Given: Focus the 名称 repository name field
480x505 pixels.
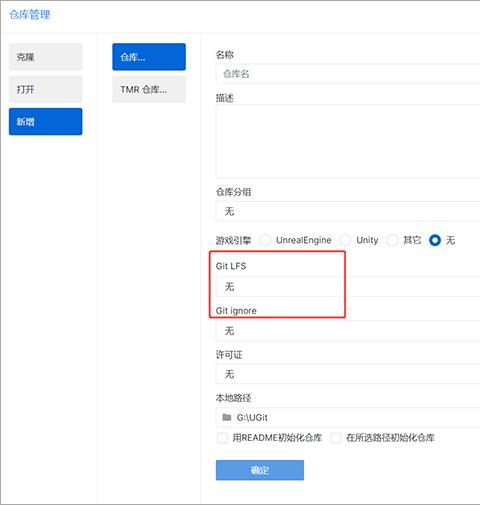Looking at the screenshot, I should 348,74.
